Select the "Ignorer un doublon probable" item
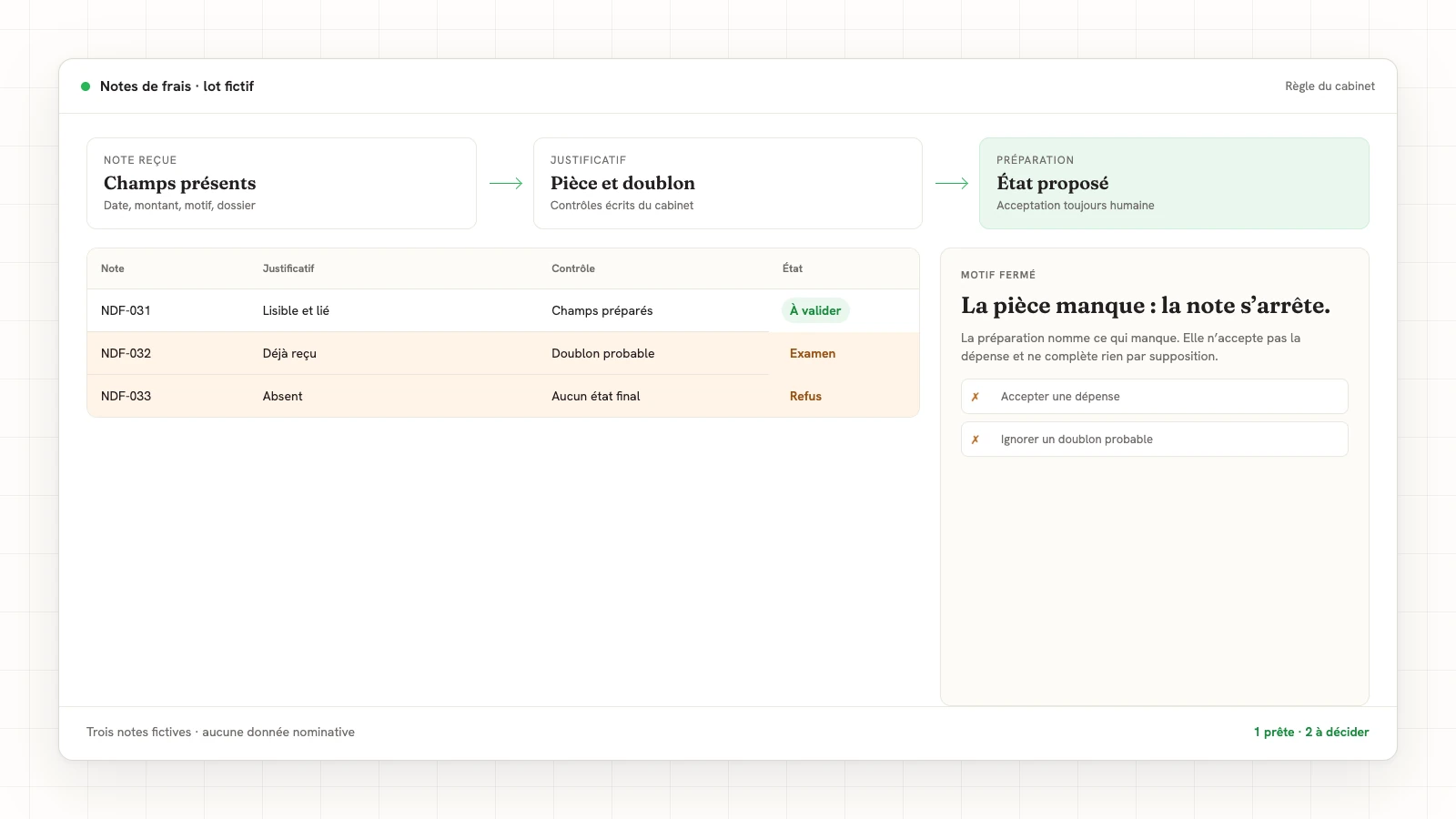The image size is (1456, 819). (1154, 440)
